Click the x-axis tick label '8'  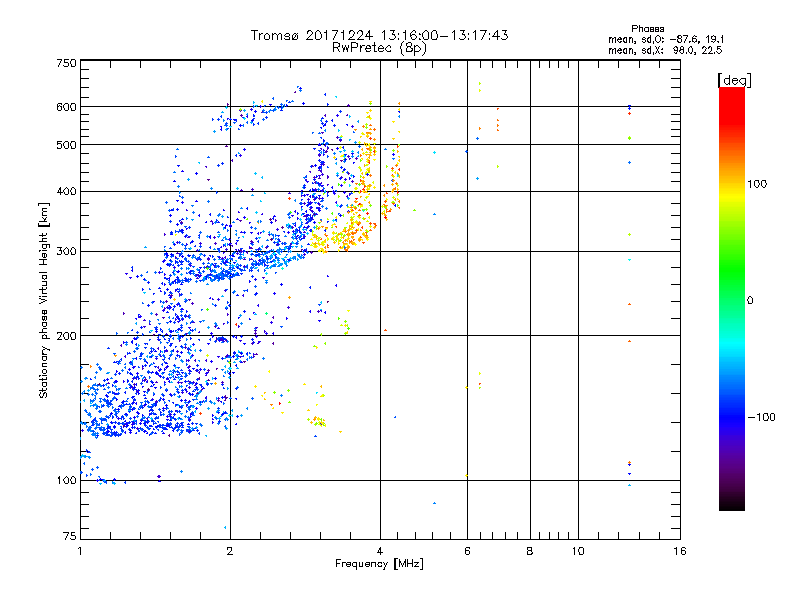530,551
